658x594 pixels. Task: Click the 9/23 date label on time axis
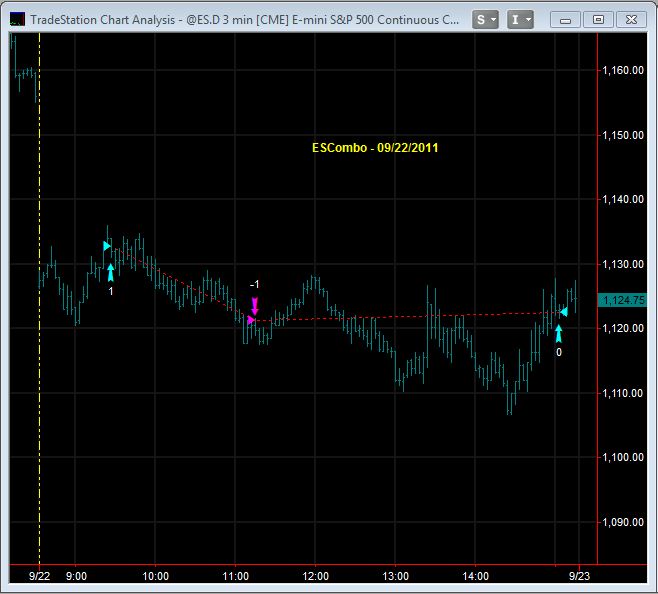582,576
